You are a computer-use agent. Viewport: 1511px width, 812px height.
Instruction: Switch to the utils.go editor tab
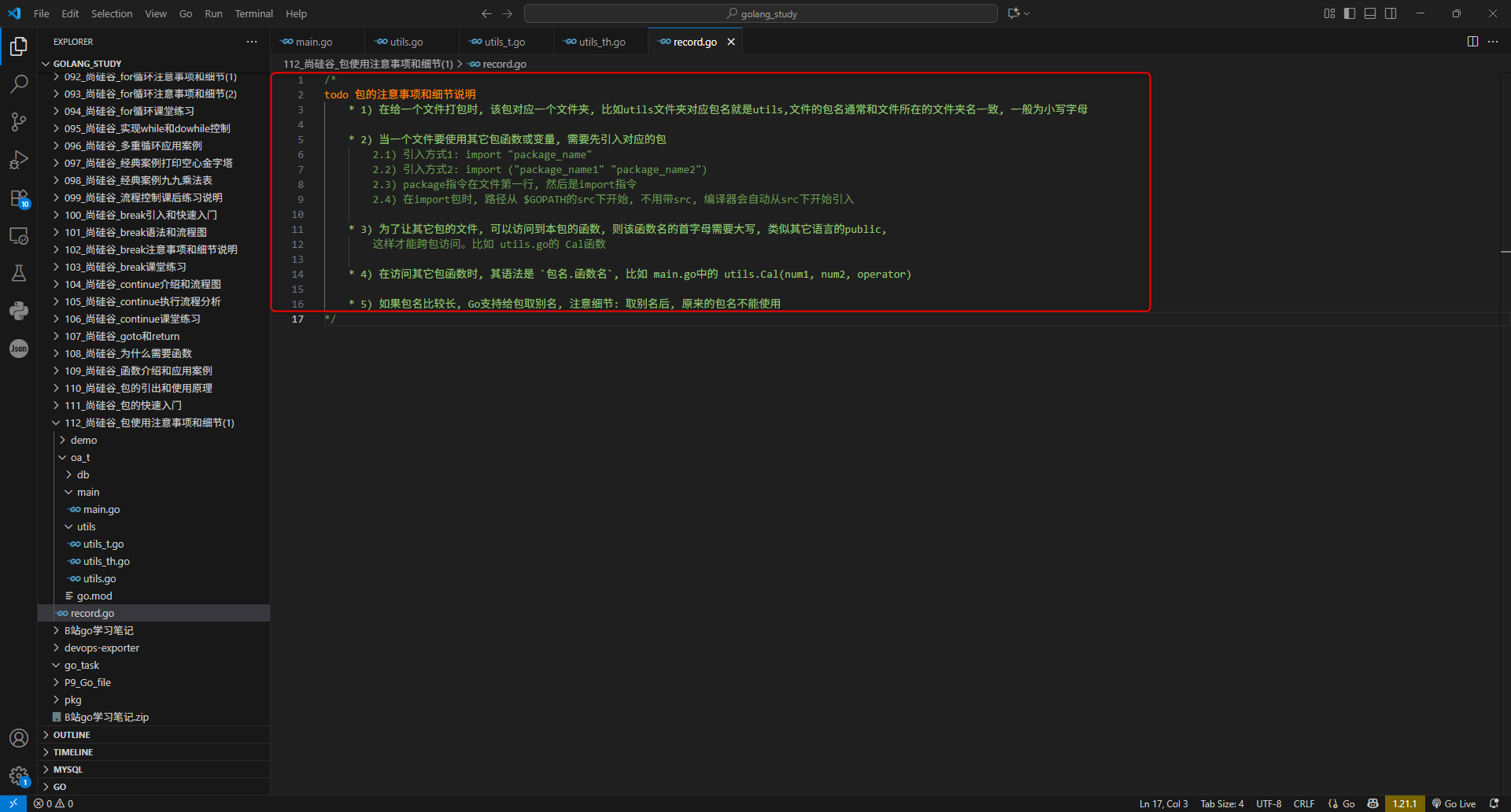[412, 42]
